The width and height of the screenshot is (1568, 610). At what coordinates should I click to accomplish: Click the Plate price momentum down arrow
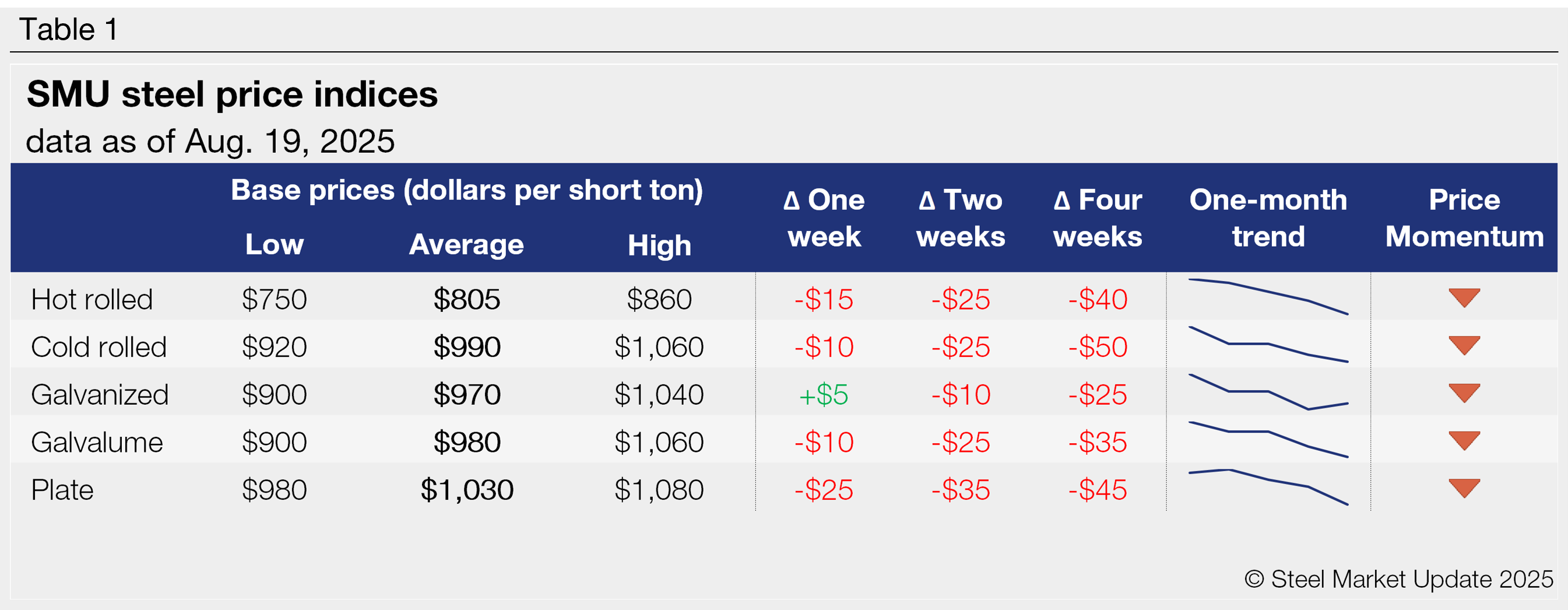point(1464,488)
